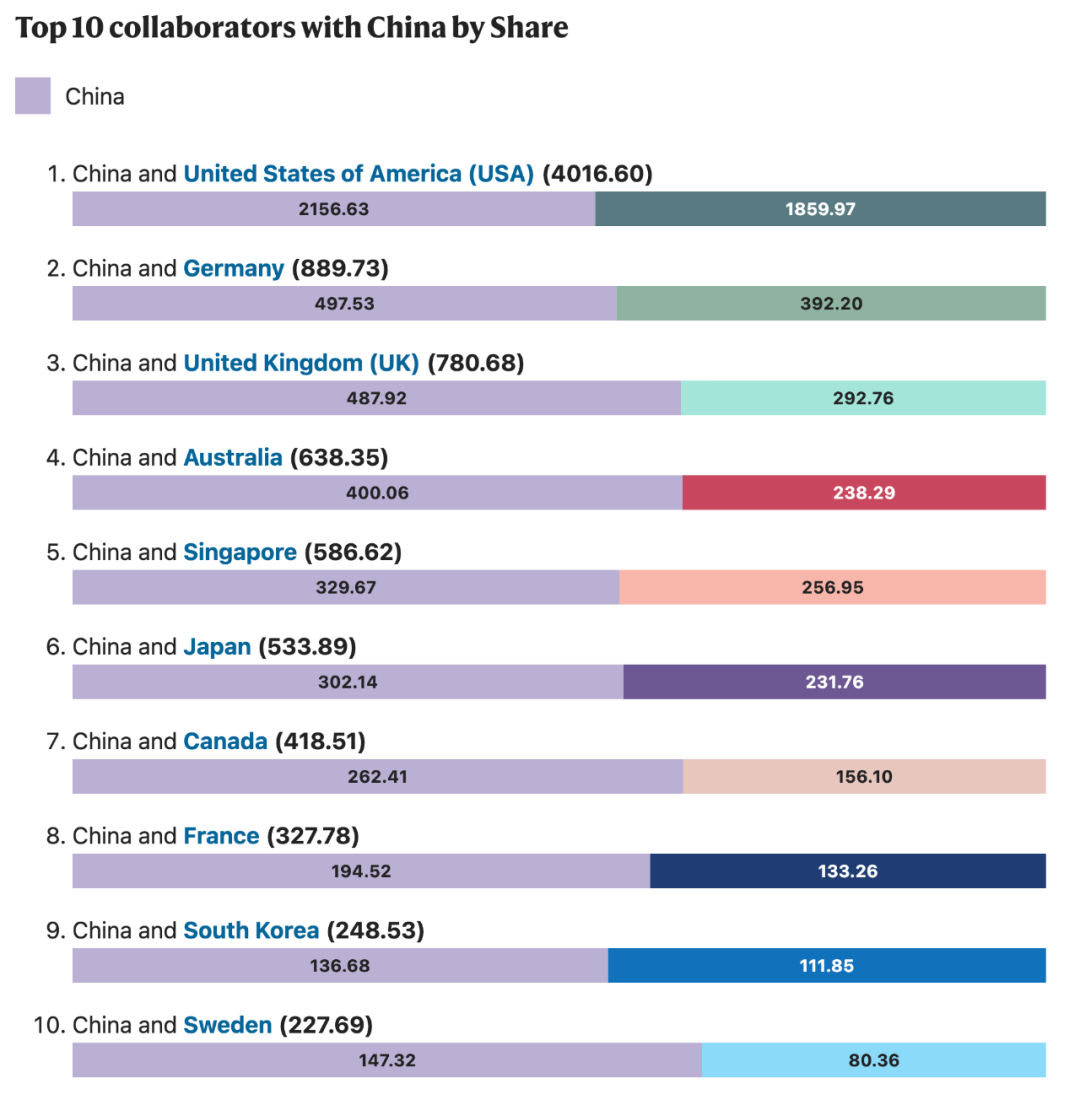Follow the United Kingdom (UK) link
This screenshot has width=1080, height=1116.
click(x=301, y=363)
